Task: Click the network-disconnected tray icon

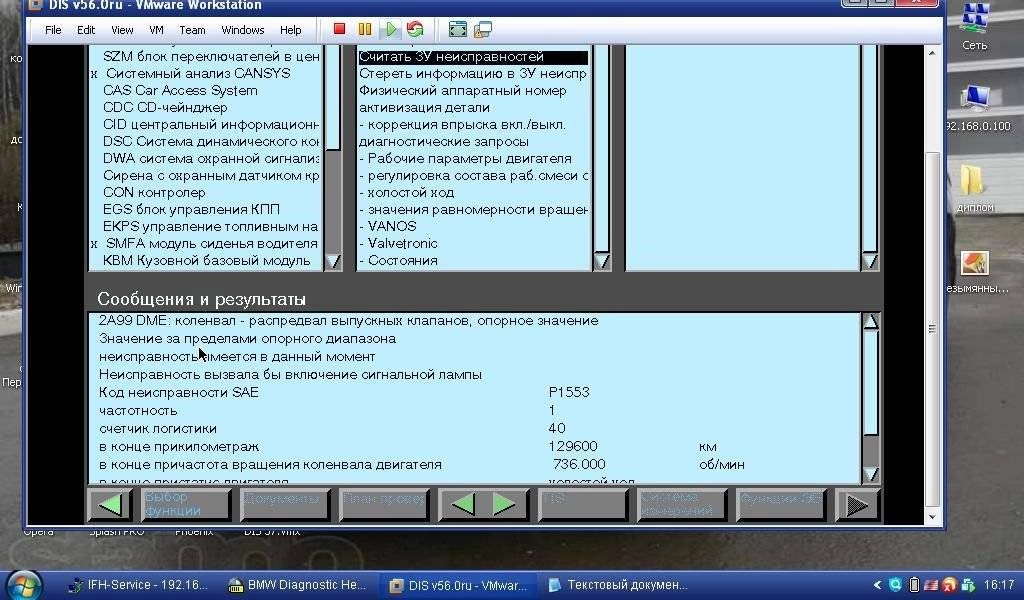Action: (950, 585)
